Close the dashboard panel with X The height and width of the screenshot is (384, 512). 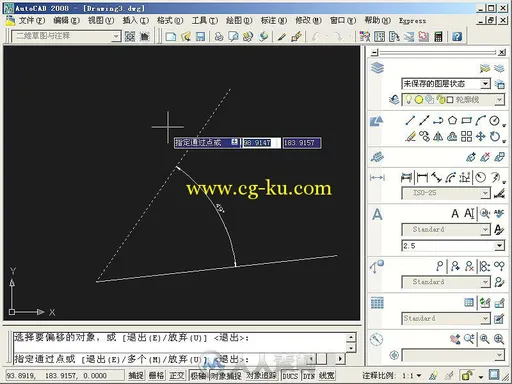tap(502, 52)
